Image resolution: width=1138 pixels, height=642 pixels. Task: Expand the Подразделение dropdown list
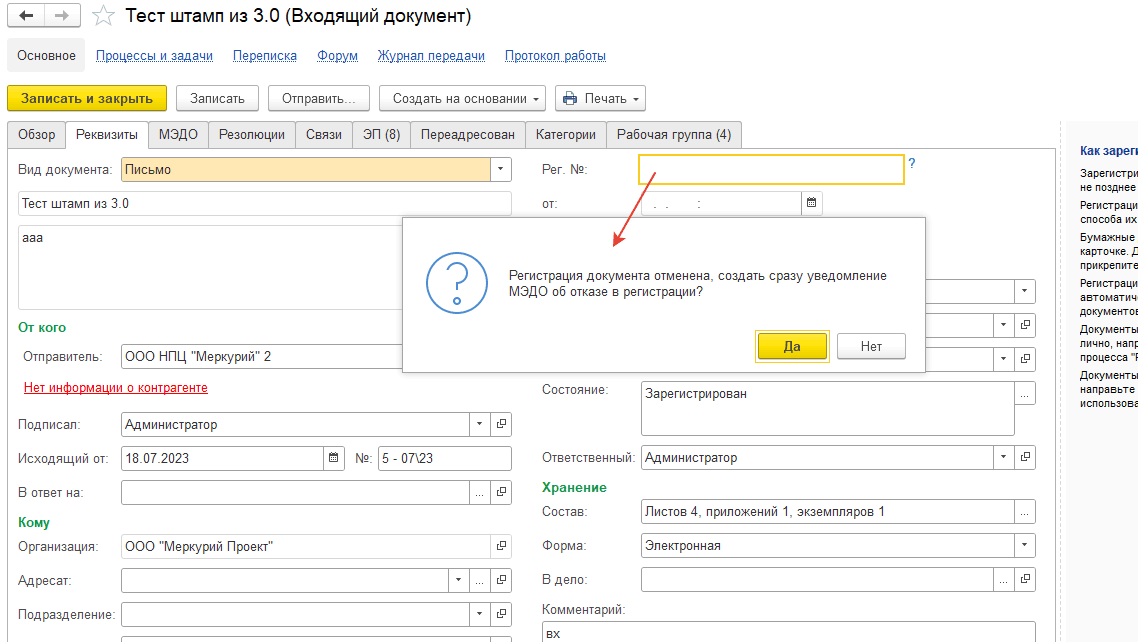479,614
